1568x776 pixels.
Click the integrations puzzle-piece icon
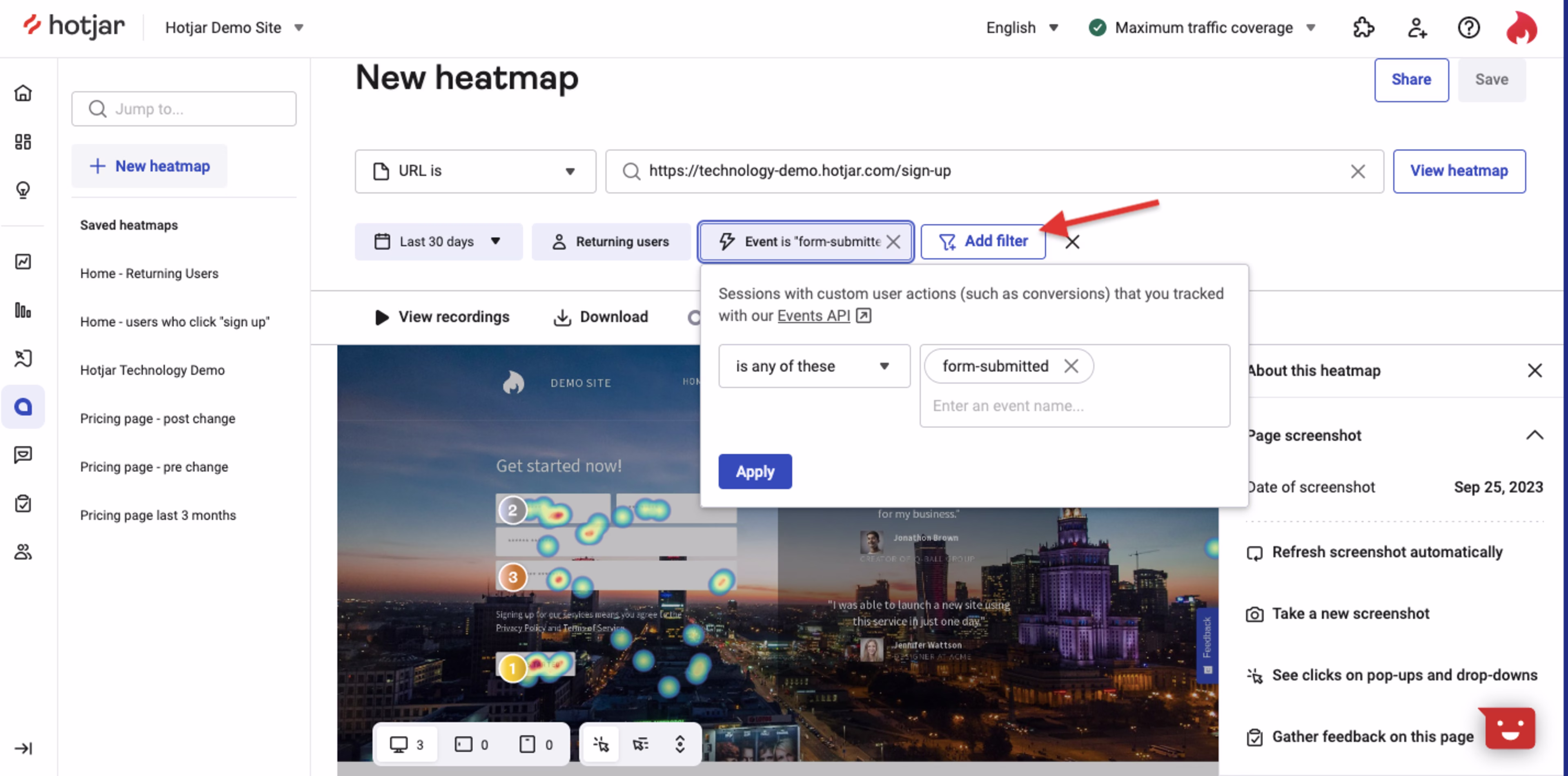pyautogui.click(x=1363, y=27)
